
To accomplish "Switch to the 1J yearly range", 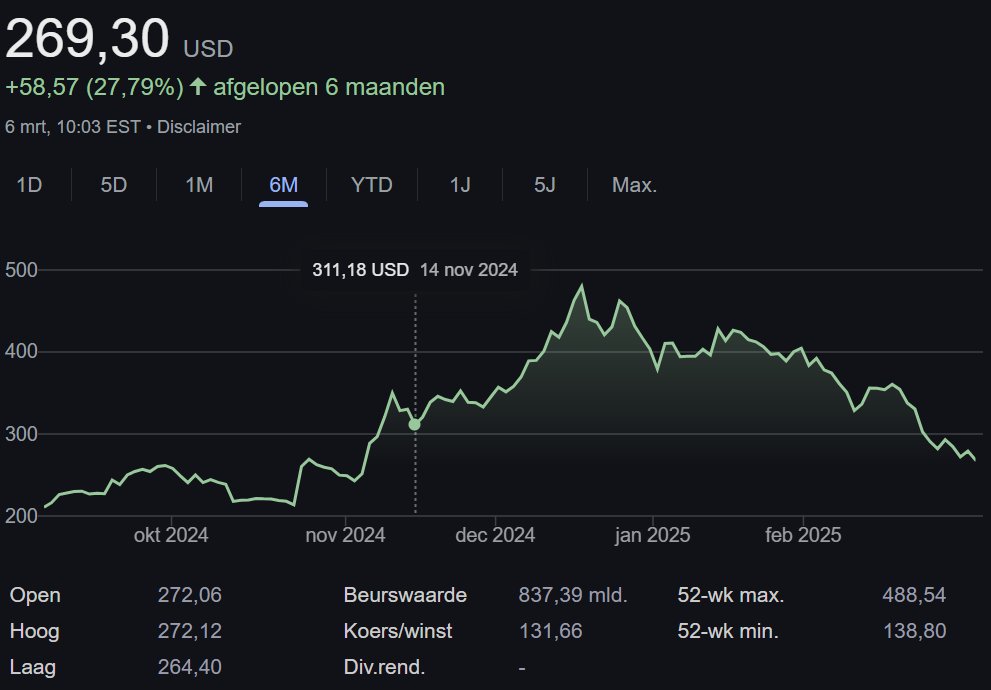I will click(460, 185).
